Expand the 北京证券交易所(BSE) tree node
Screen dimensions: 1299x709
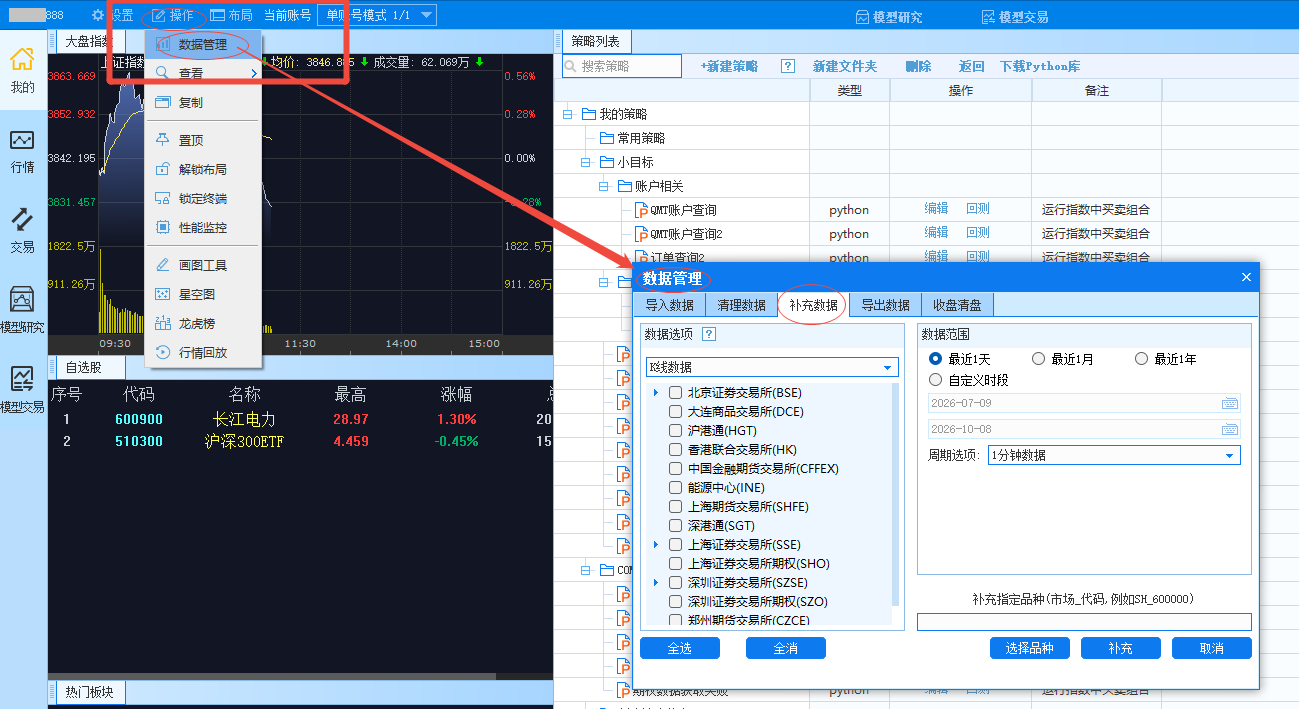point(656,393)
